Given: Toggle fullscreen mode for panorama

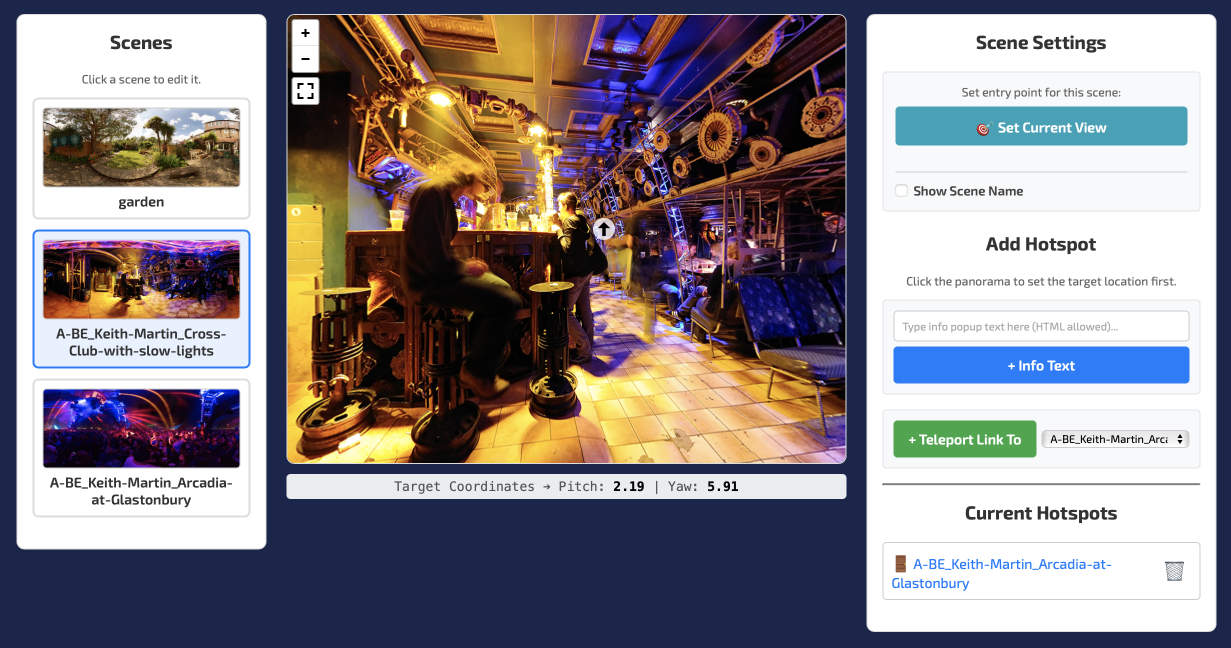Looking at the screenshot, I should [306, 92].
